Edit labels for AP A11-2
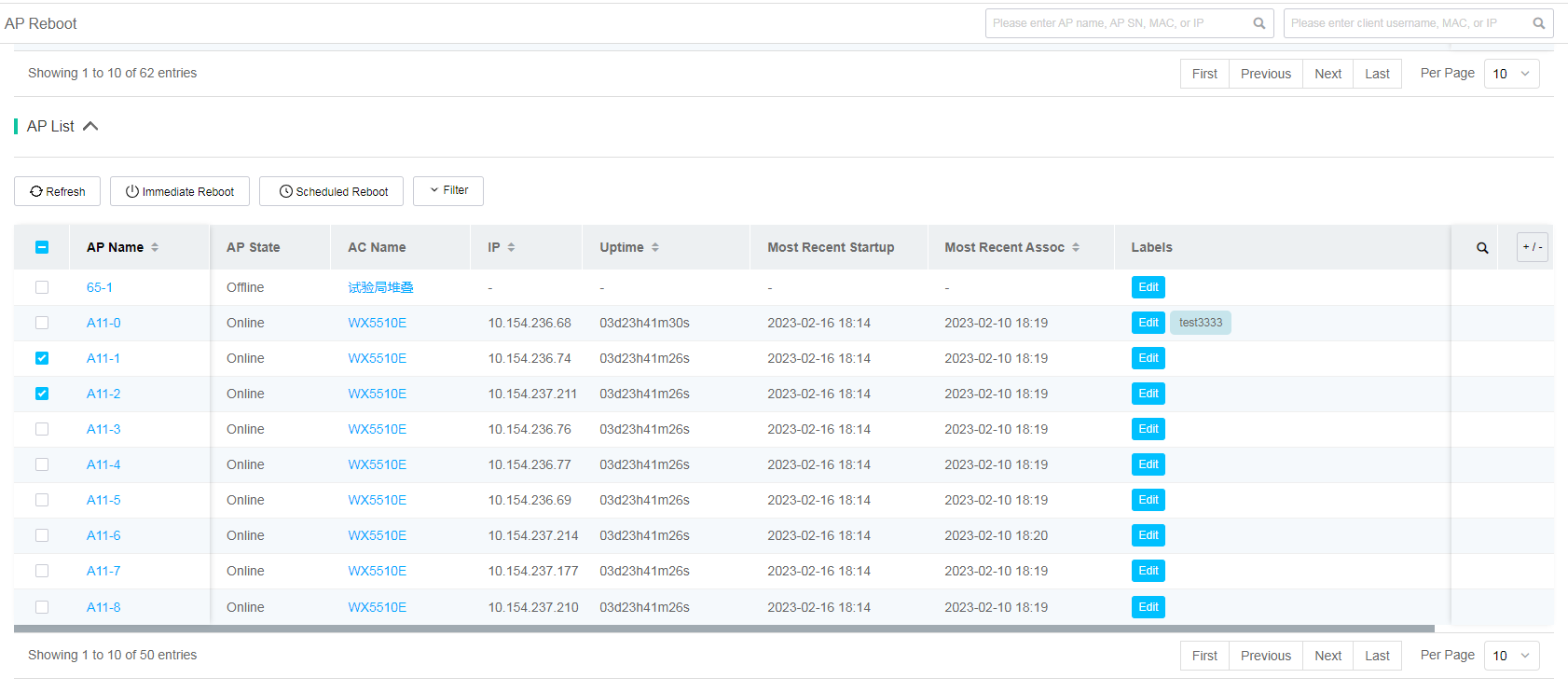The image size is (1568, 692). click(x=1148, y=394)
